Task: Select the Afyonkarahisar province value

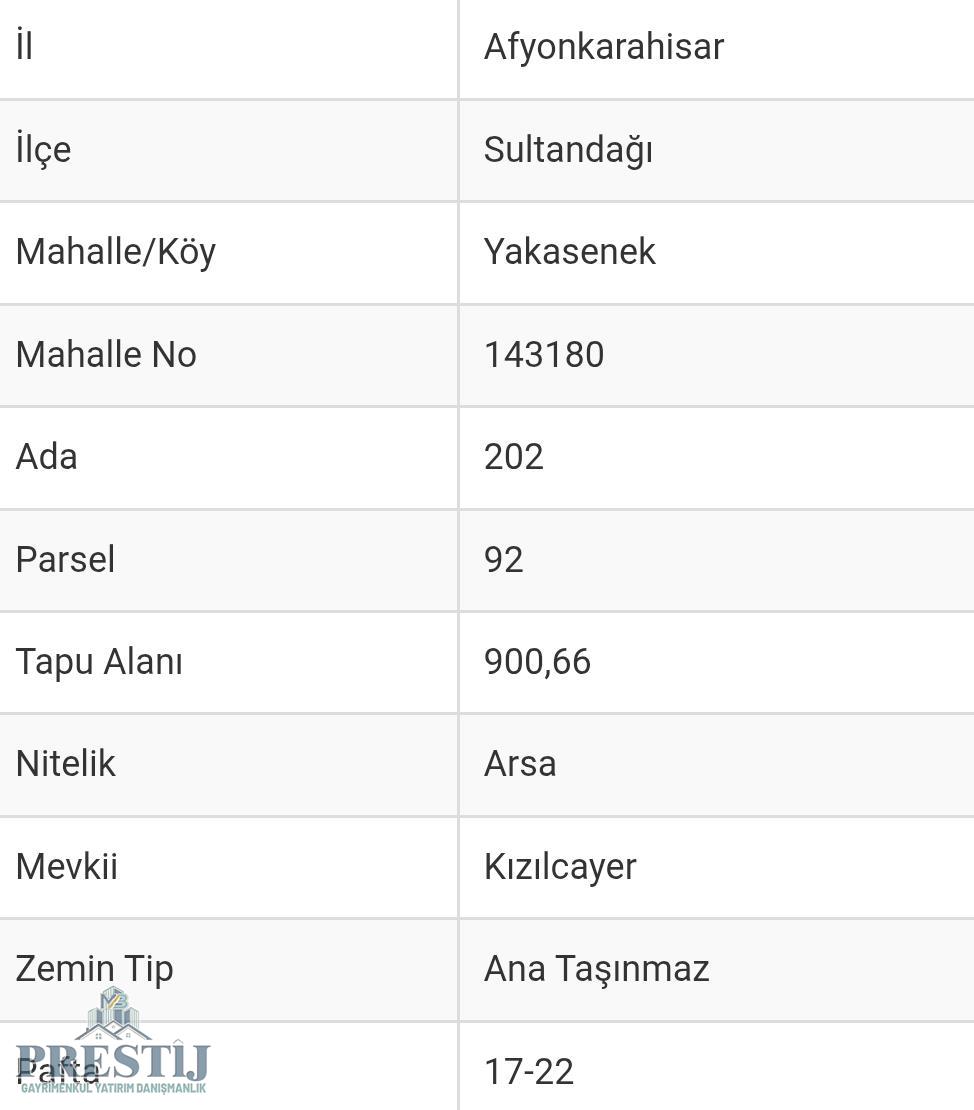Action: (x=603, y=47)
